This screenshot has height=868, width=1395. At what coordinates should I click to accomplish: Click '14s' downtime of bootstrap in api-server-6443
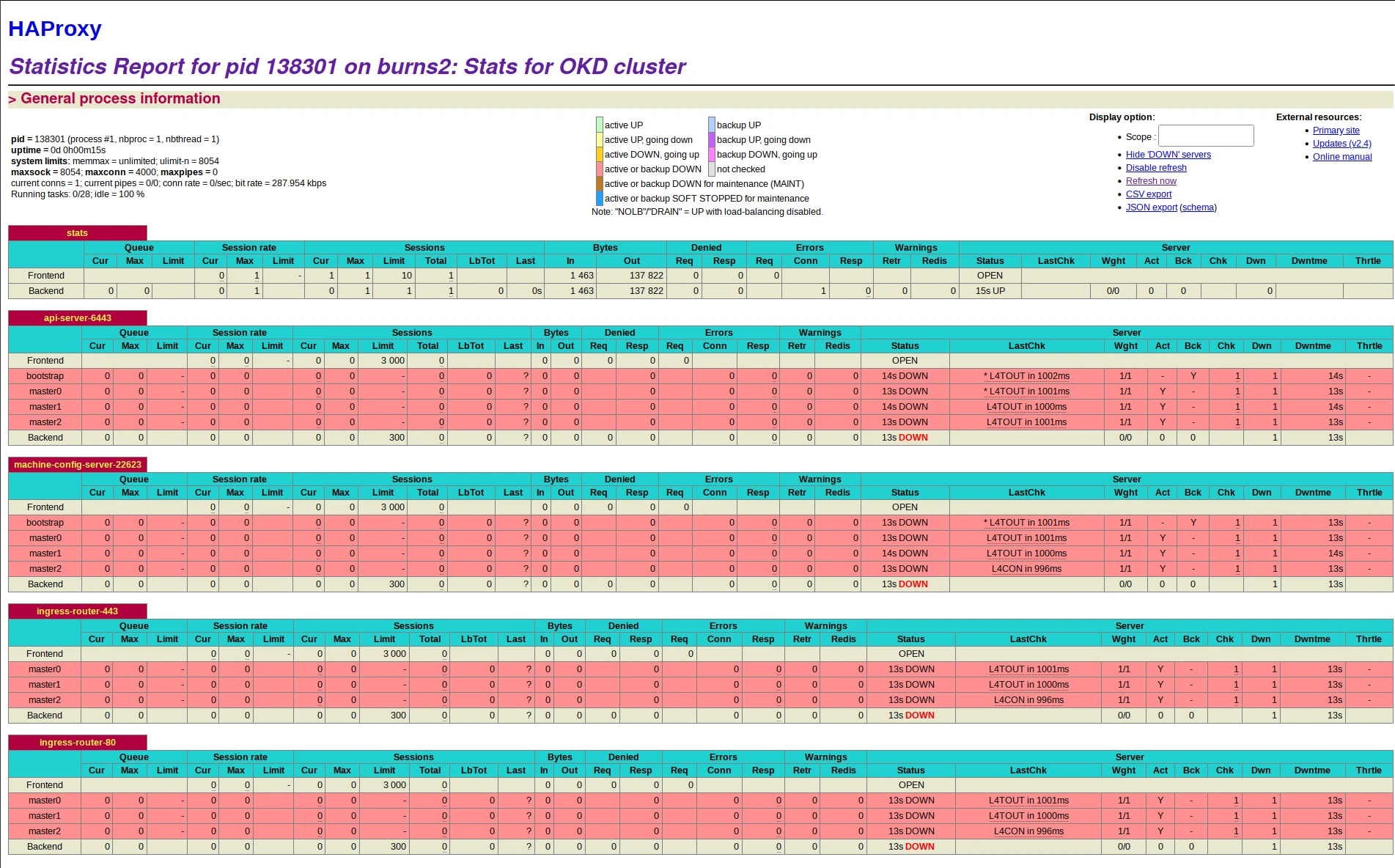(x=1335, y=376)
